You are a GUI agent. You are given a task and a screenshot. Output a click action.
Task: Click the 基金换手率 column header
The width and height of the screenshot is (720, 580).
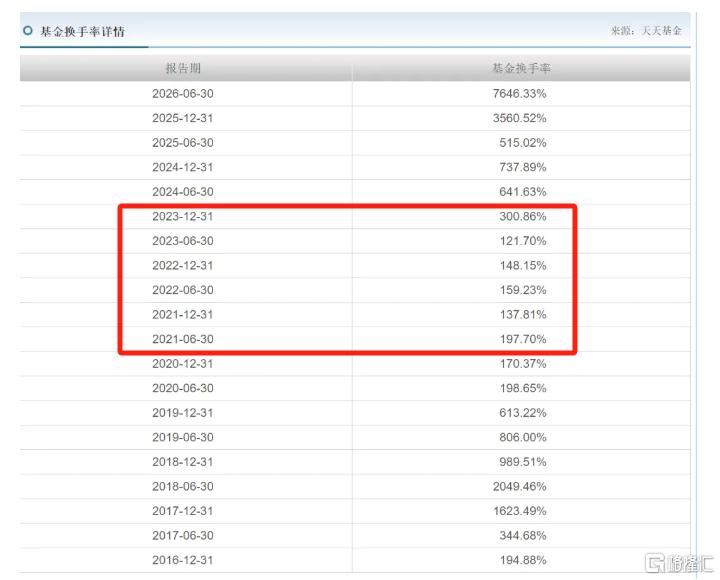coord(521,68)
